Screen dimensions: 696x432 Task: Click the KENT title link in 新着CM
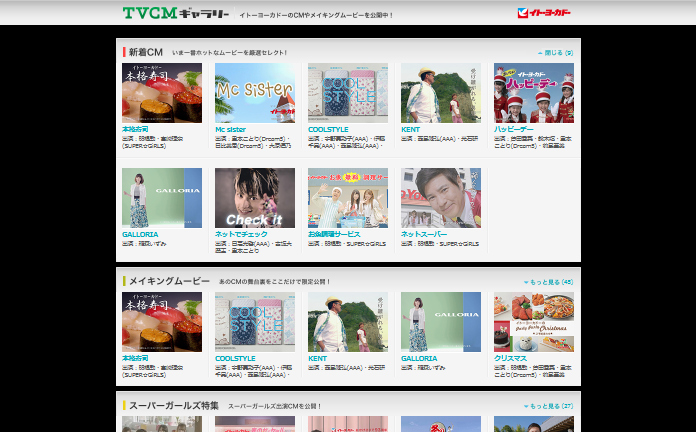point(410,129)
